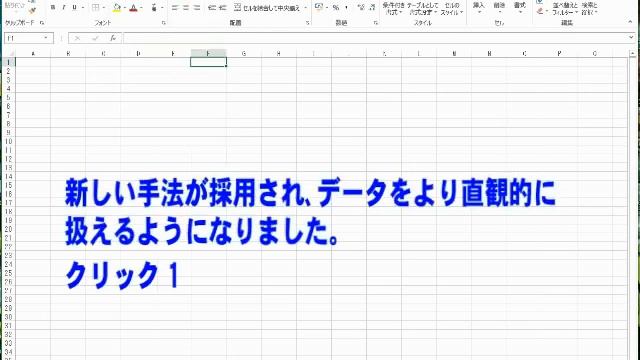Apply borders with the Borders icon
Image resolution: width=640 pixels, height=360 pixels.
pyautogui.click(x=95, y=7)
